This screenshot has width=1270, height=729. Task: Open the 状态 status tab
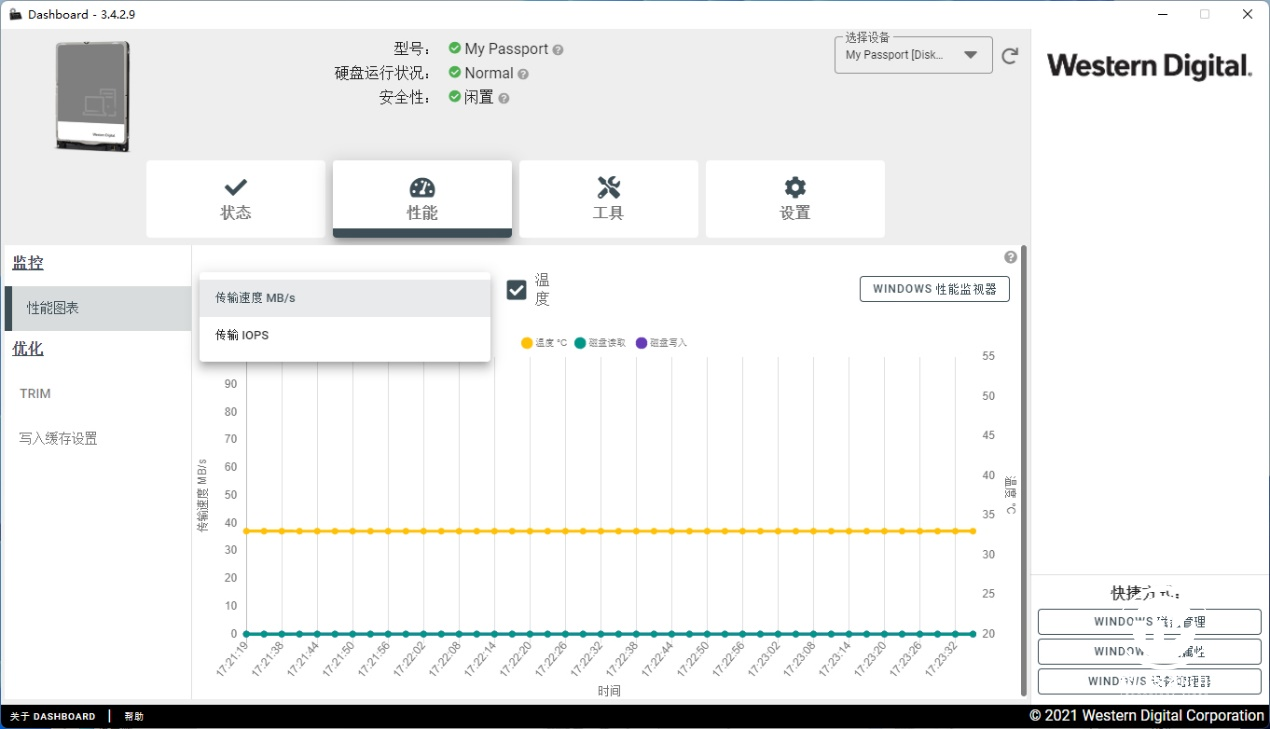pyautogui.click(x=236, y=199)
